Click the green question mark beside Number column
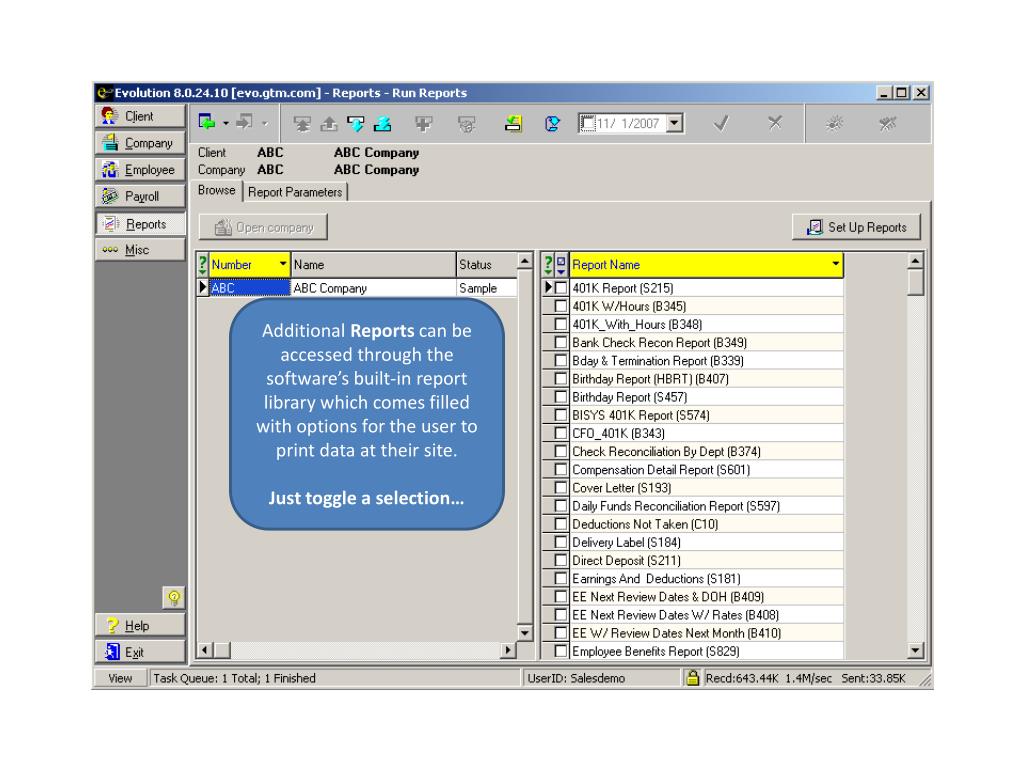1024x768 pixels. tap(202, 264)
